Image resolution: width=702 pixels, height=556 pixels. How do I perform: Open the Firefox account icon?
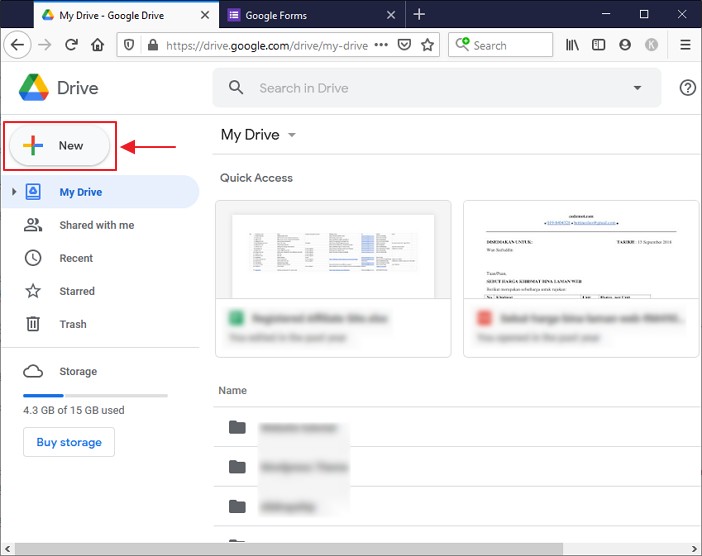[x=625, y=45]
